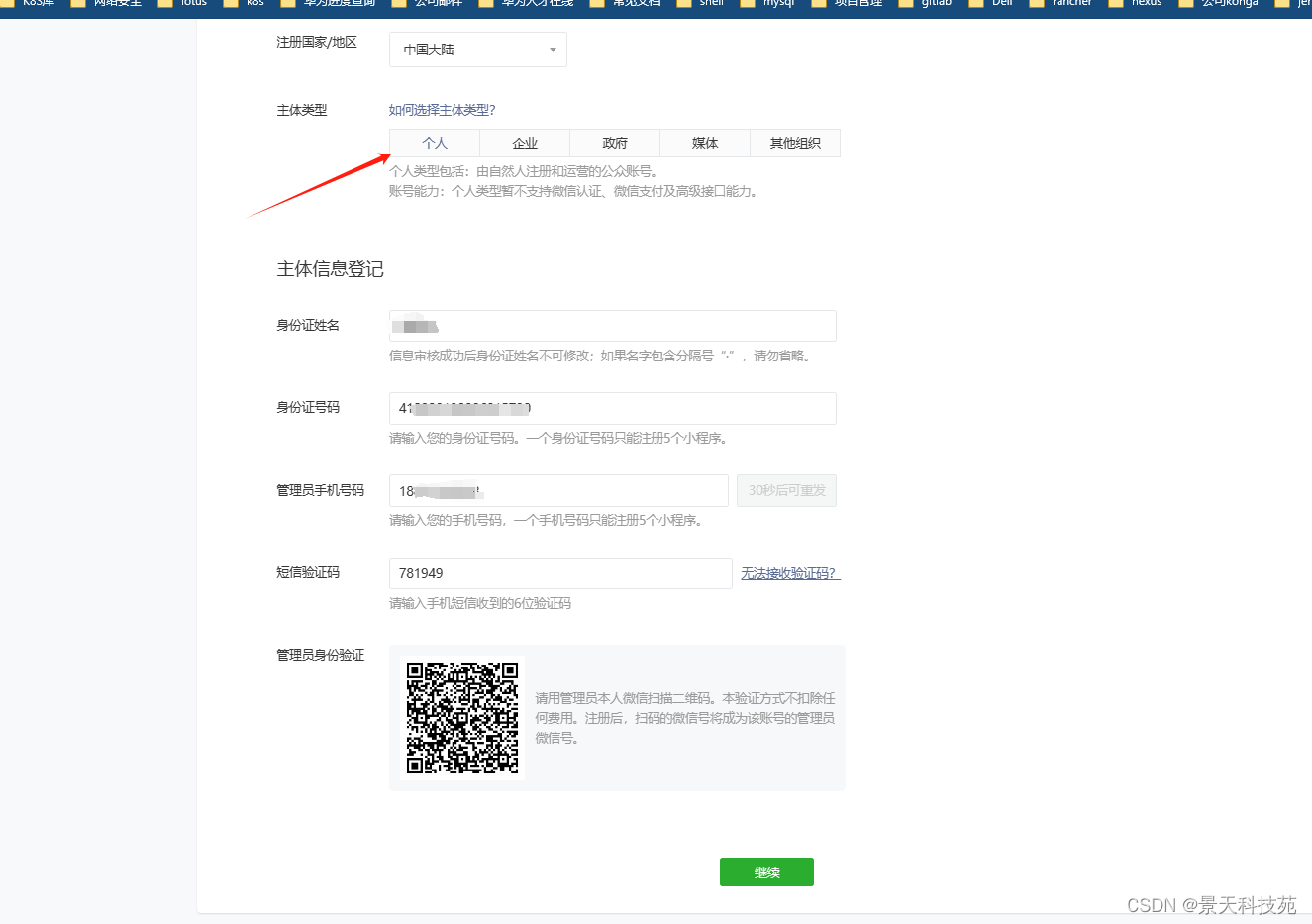Click the hint text starting 请输入手机短信收到的6位验证码
Viewport: 1312px width, 924px height.
click(x=480, y=603)
